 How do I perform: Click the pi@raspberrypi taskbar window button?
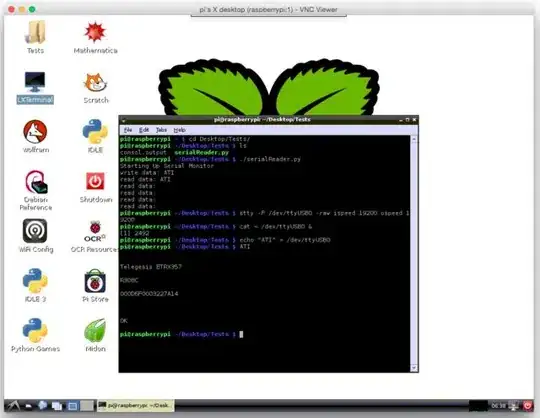coord(135,406)
